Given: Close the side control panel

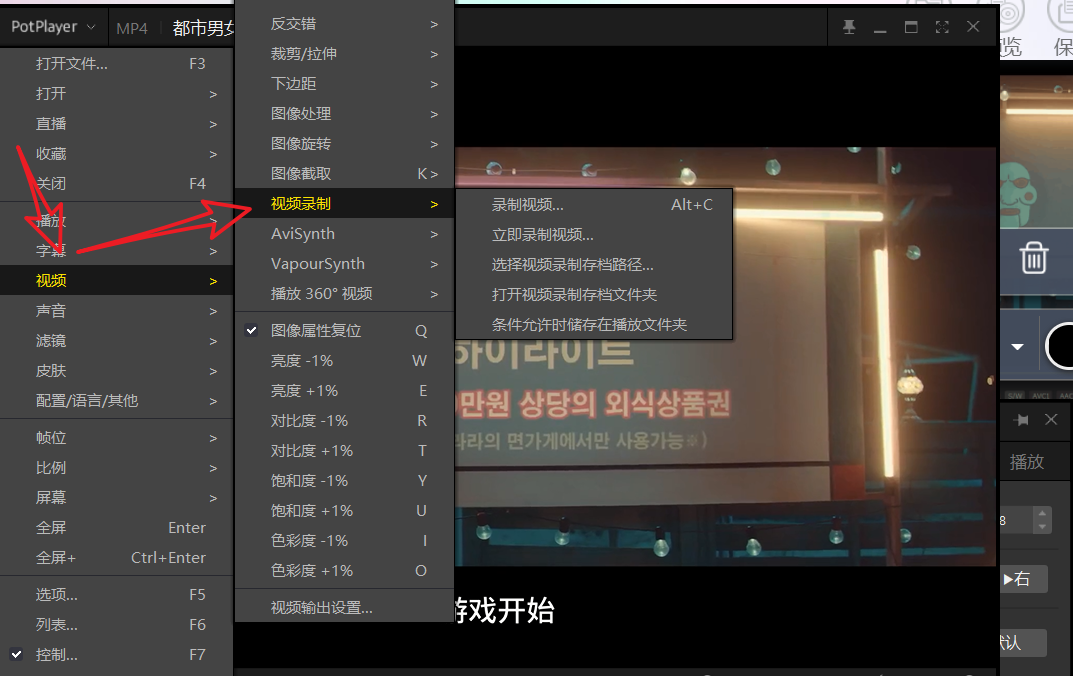Looking at the screenshot, I should 1051,420.
